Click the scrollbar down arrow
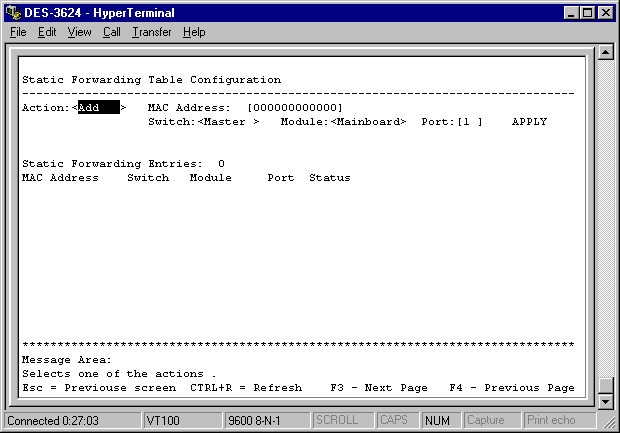Viewport: 620px width, 435px height. [604, 401]
